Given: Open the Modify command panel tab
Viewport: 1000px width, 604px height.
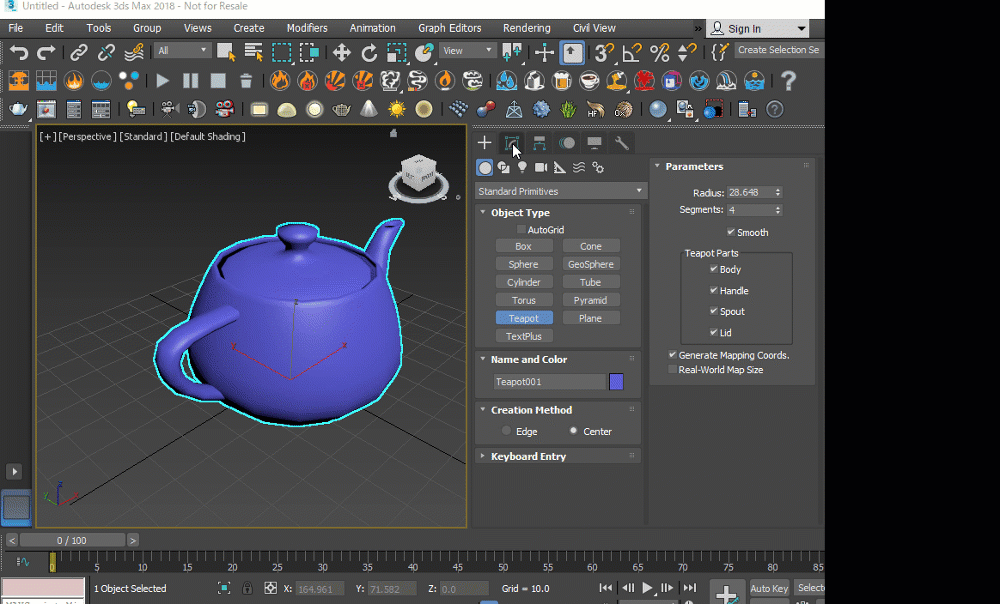Looking at the screenshot, I should tap(512, 143).
